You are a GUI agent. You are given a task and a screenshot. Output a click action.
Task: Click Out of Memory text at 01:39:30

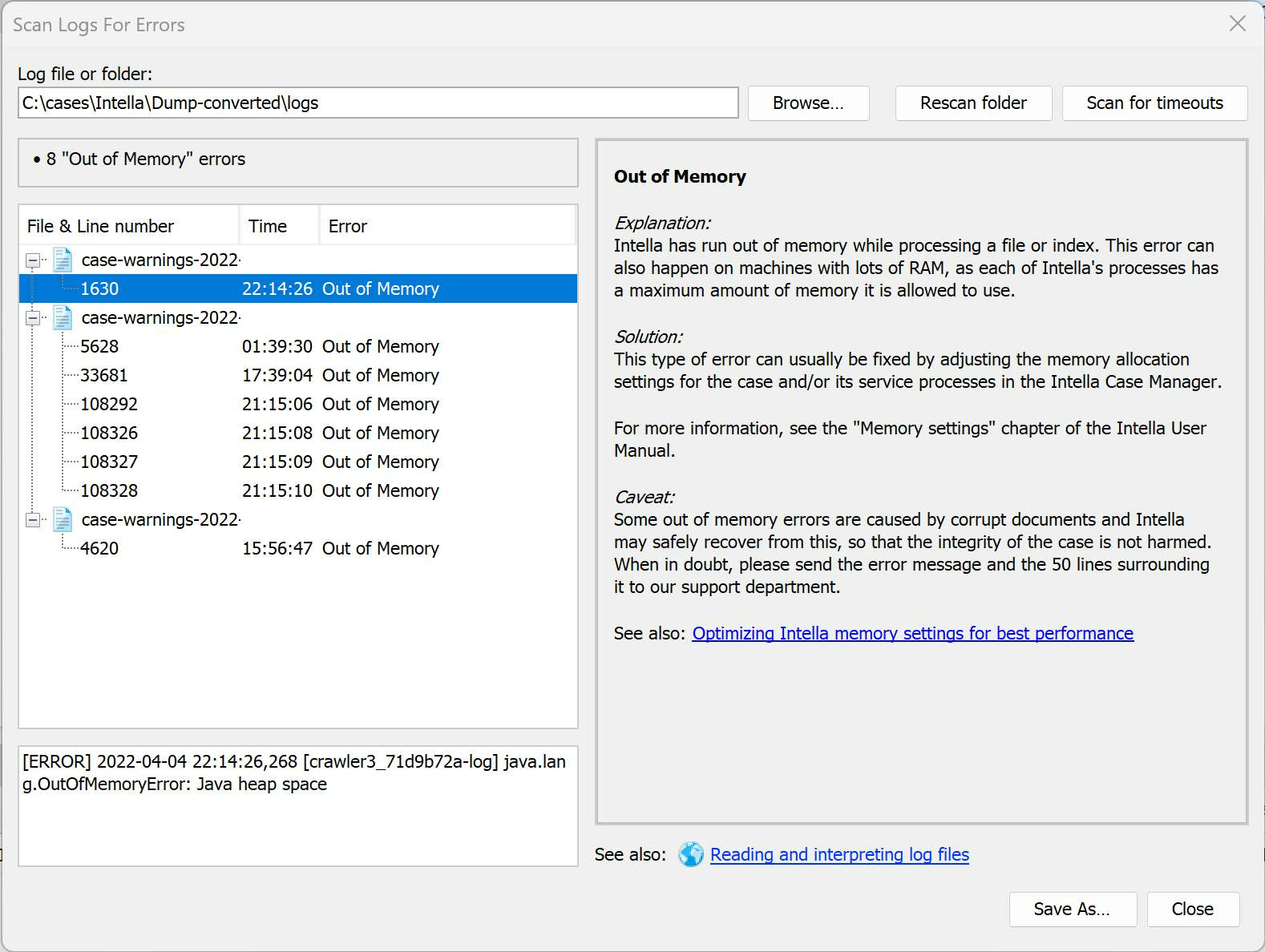tap(381, 346)
